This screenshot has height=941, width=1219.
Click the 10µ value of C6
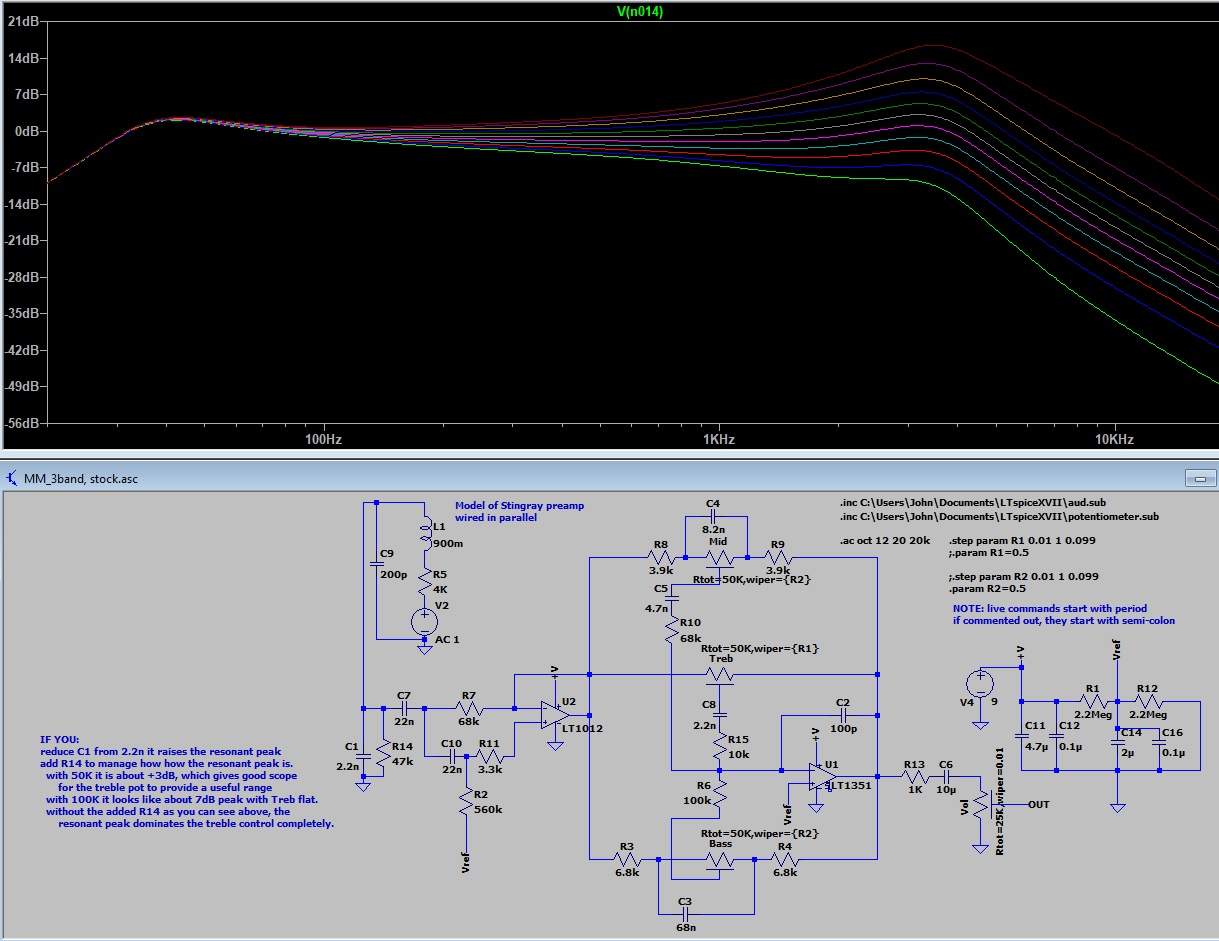point(946,790)
